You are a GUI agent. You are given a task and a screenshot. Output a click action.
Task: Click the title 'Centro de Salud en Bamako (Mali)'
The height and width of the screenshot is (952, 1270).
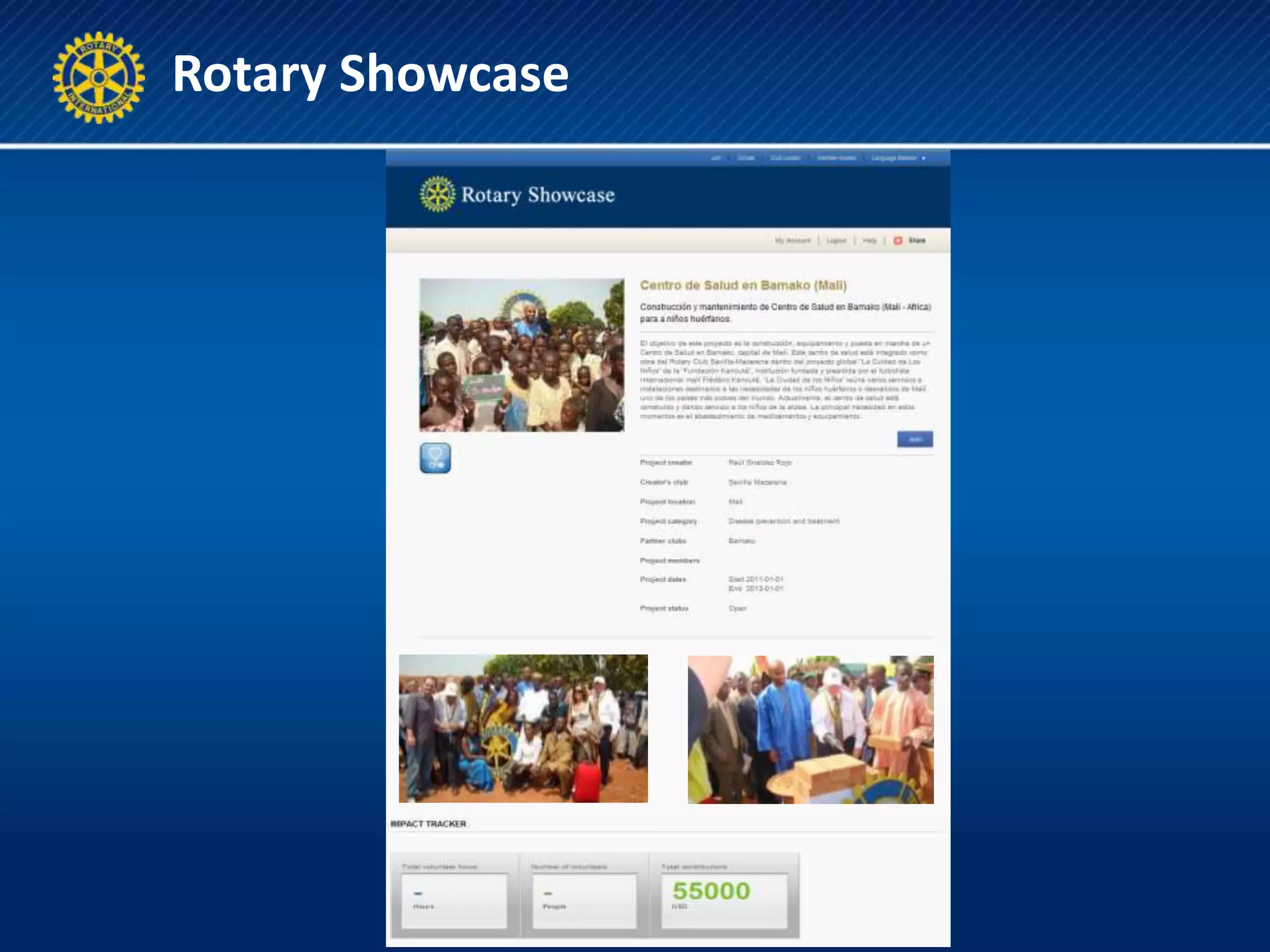[x=743, y=285]
